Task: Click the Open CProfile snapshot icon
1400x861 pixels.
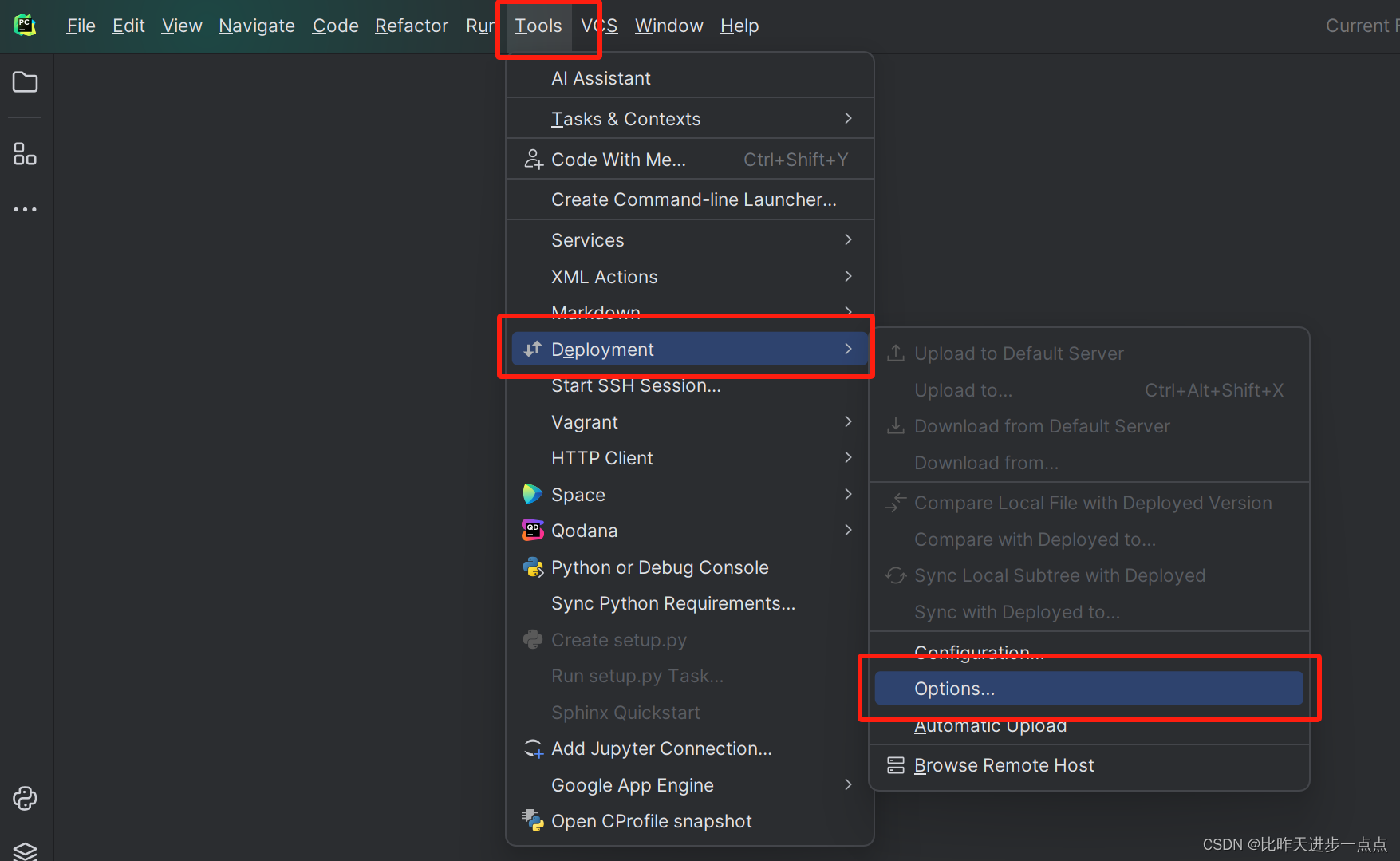Action: (x=532, y=820)
